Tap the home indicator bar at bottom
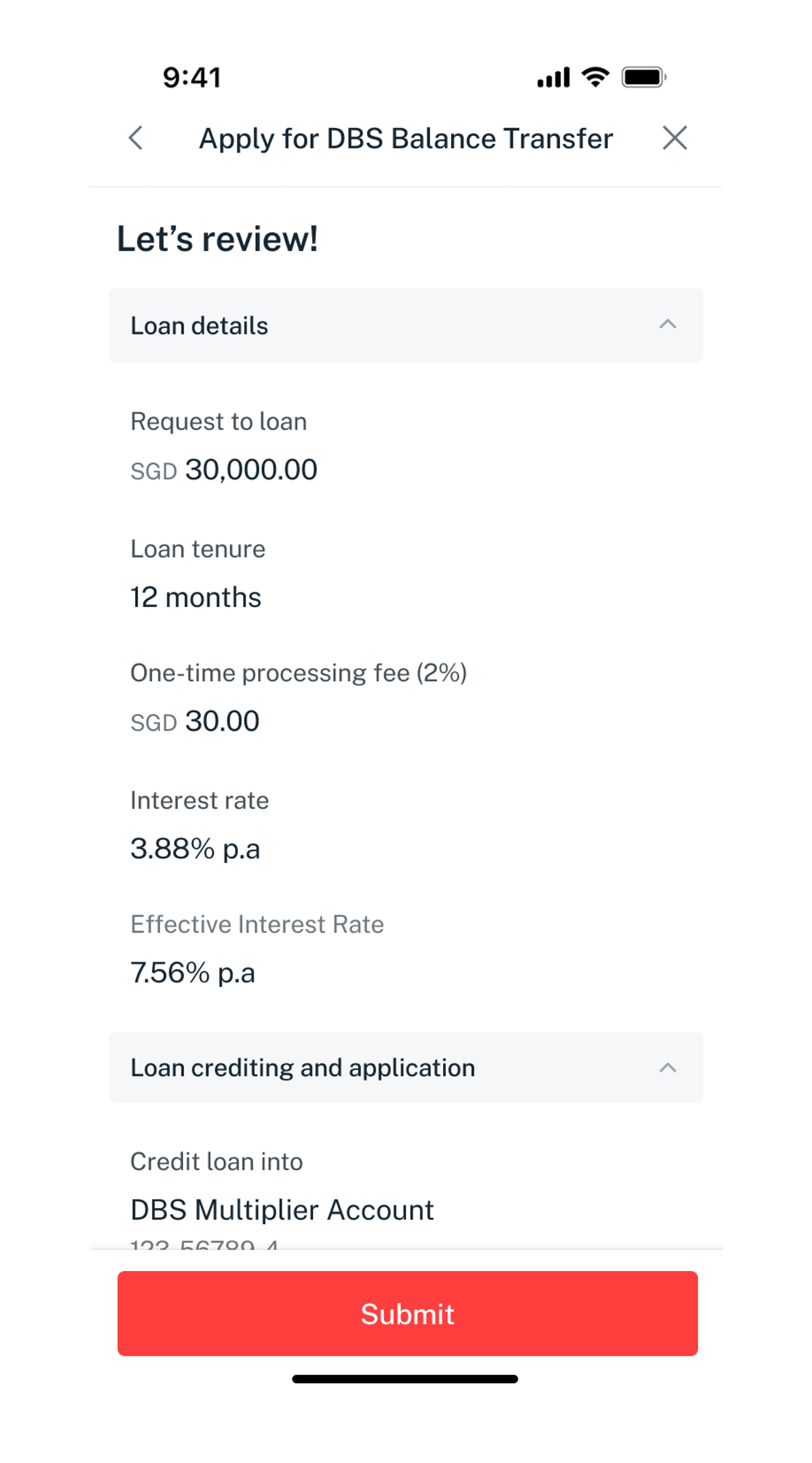 tap(405, 1378)
